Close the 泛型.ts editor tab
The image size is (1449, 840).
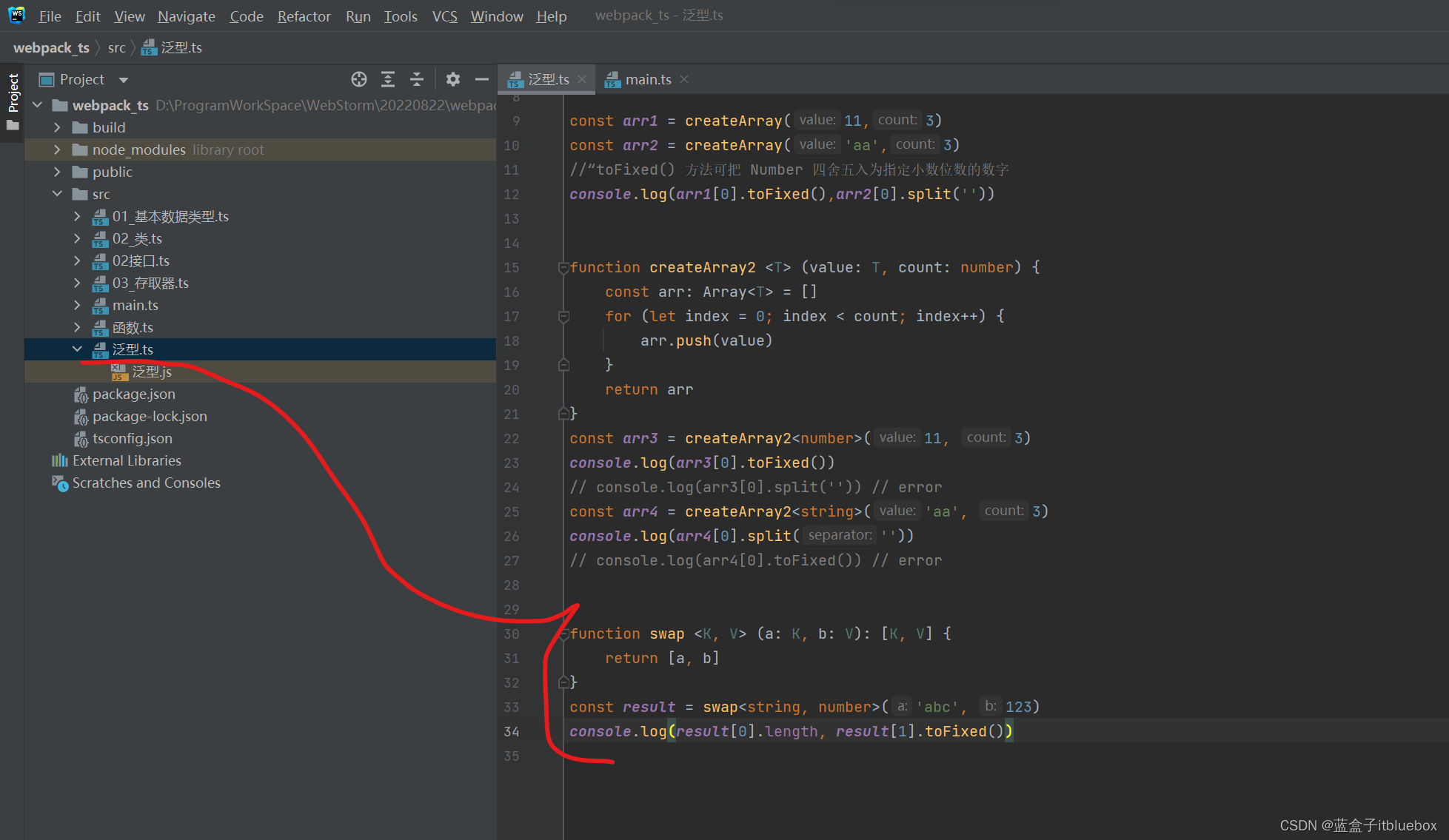582,79
